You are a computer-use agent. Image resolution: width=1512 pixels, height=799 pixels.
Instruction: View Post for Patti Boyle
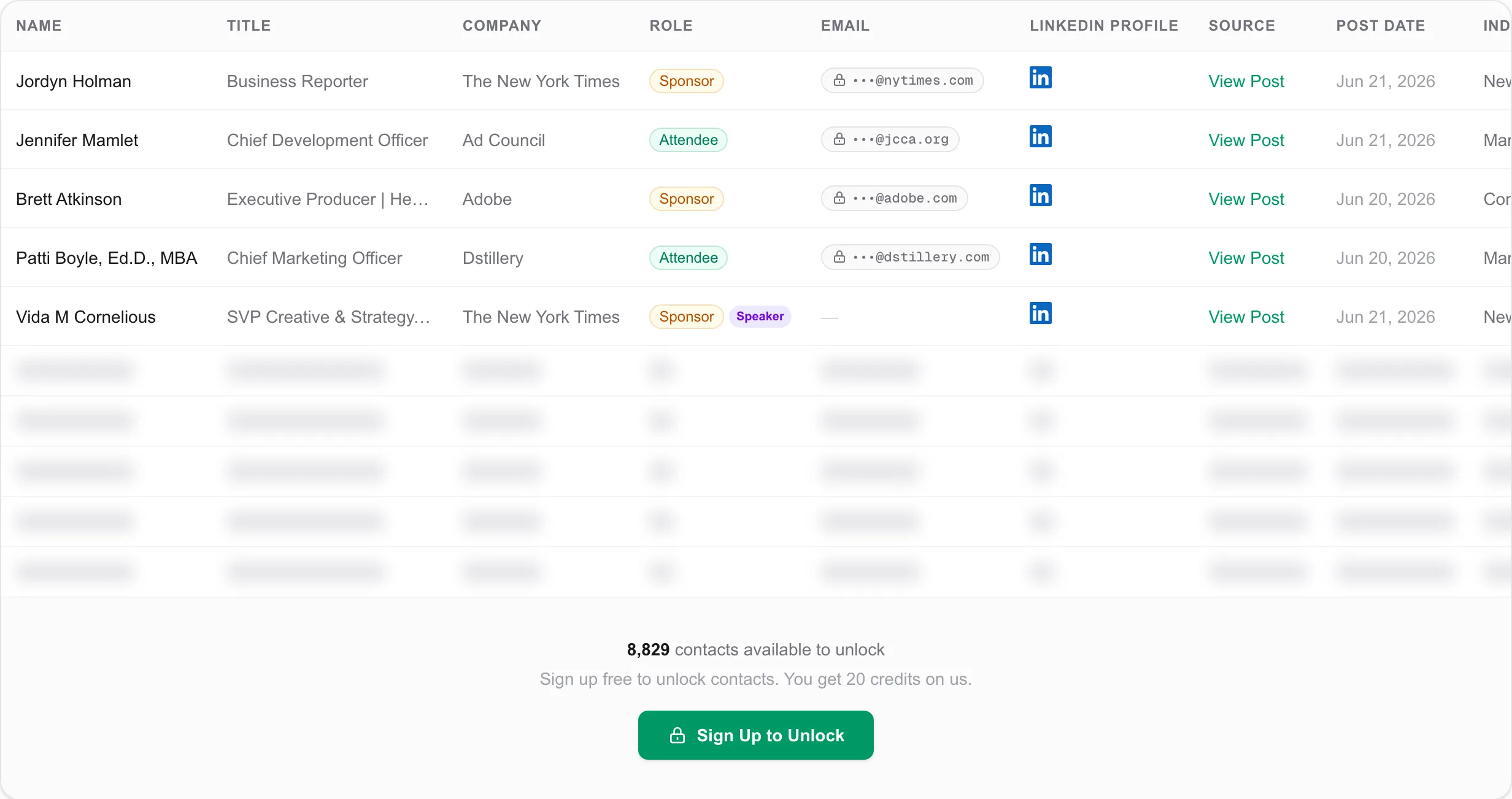point(1246,258)
